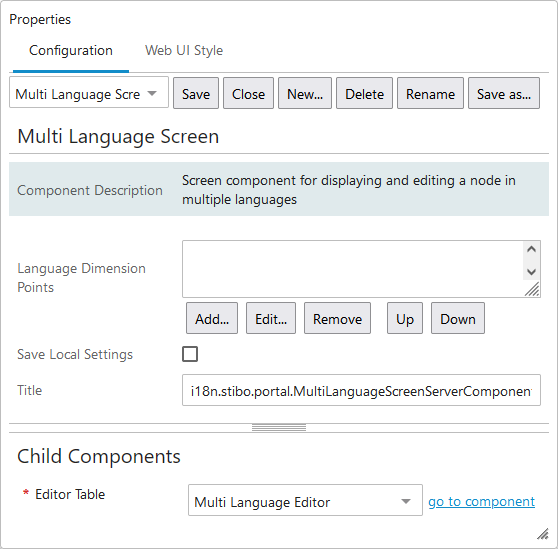The height and width of the screenshot is (549, 558).
Task: Click the Editor Table dropdown arrow
Action: [x=406, y=501]
